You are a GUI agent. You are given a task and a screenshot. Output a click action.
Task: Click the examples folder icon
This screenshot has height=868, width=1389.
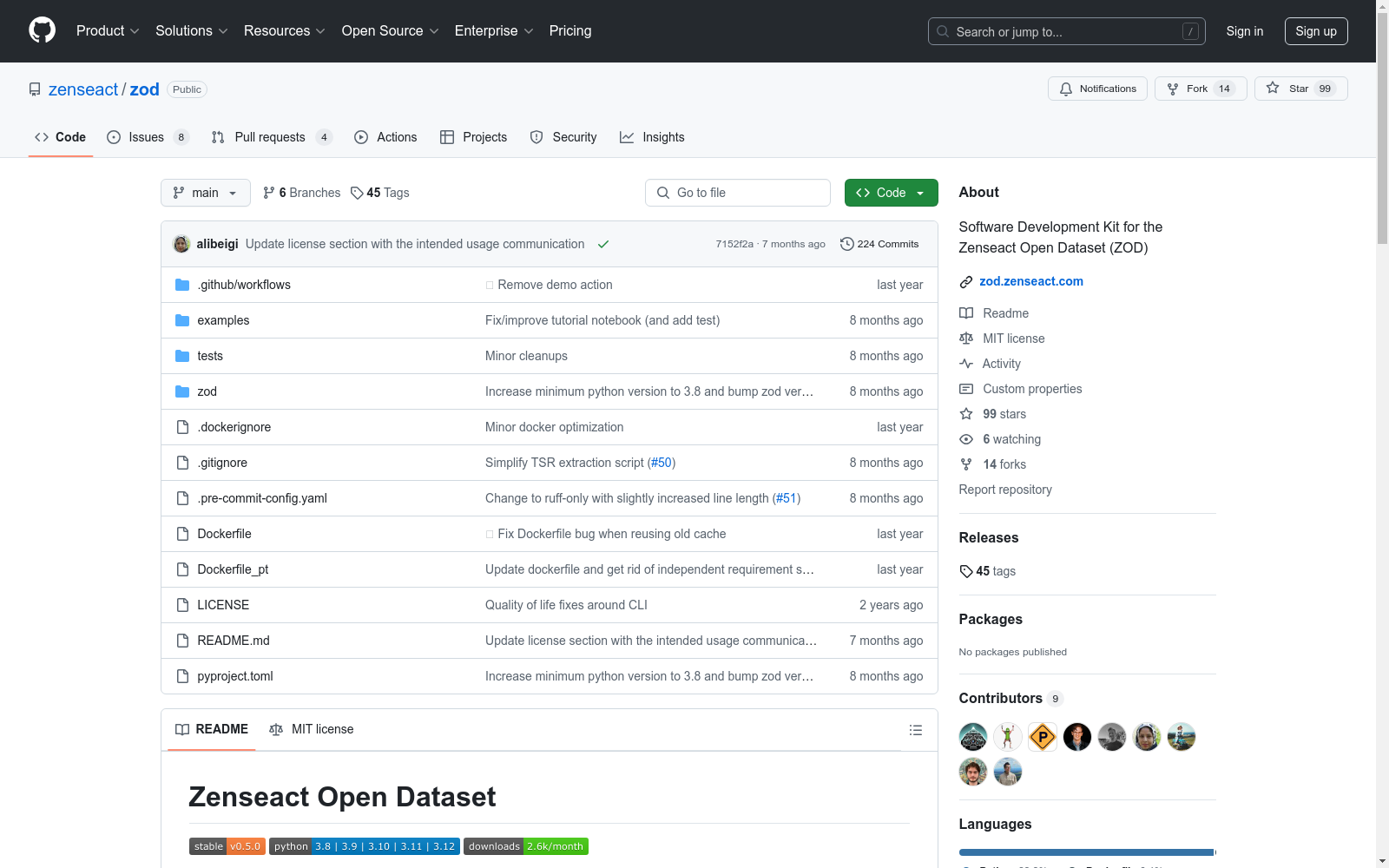coord(182,320)
